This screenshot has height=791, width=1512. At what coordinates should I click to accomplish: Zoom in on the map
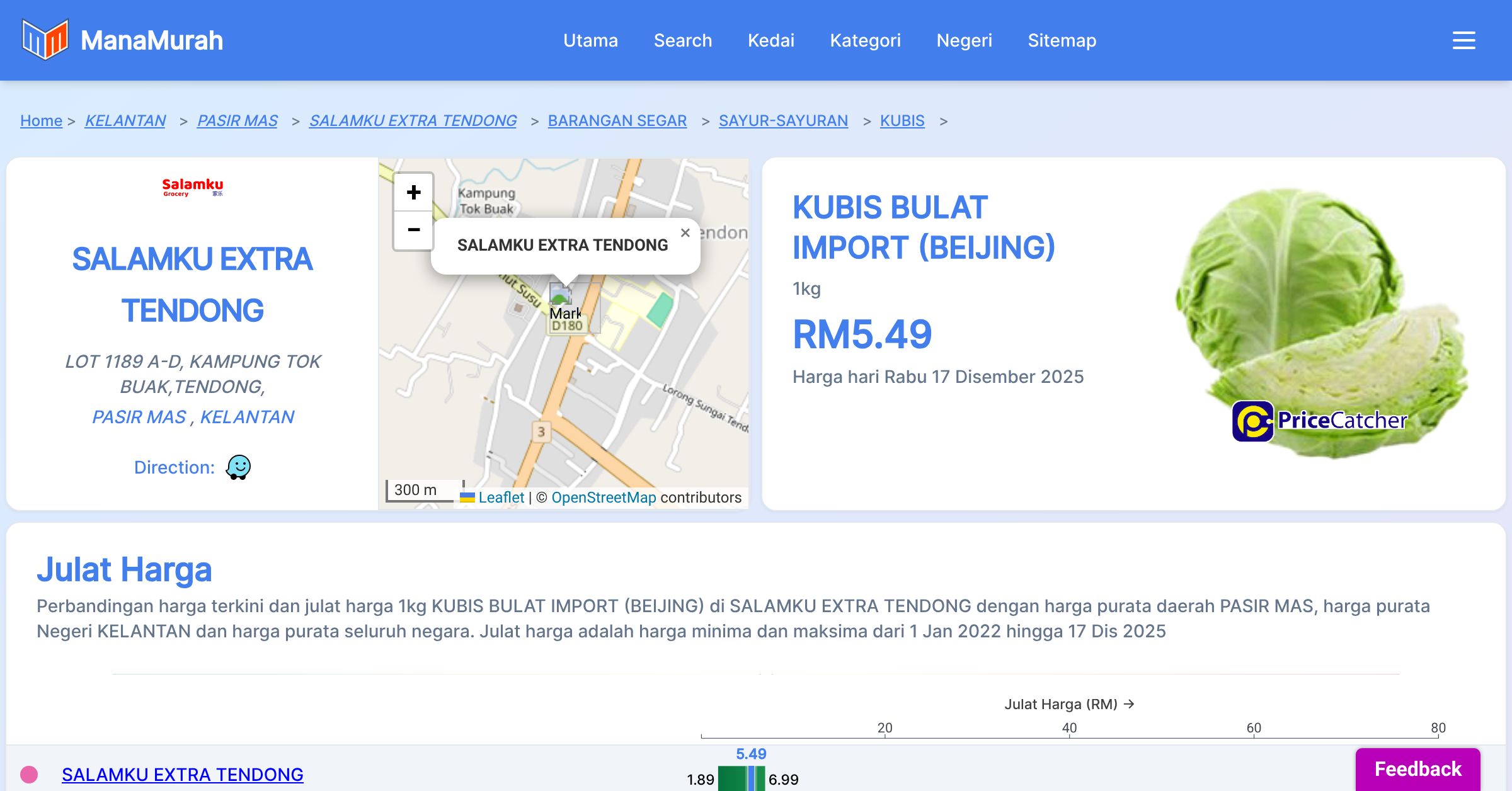(x=413, y=192)
